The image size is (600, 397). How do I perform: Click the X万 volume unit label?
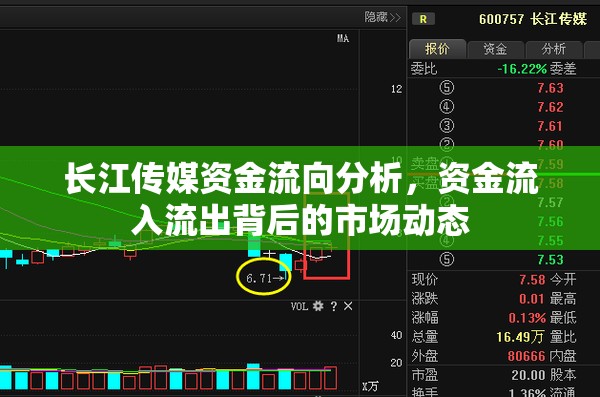click(x=370, y=386)
